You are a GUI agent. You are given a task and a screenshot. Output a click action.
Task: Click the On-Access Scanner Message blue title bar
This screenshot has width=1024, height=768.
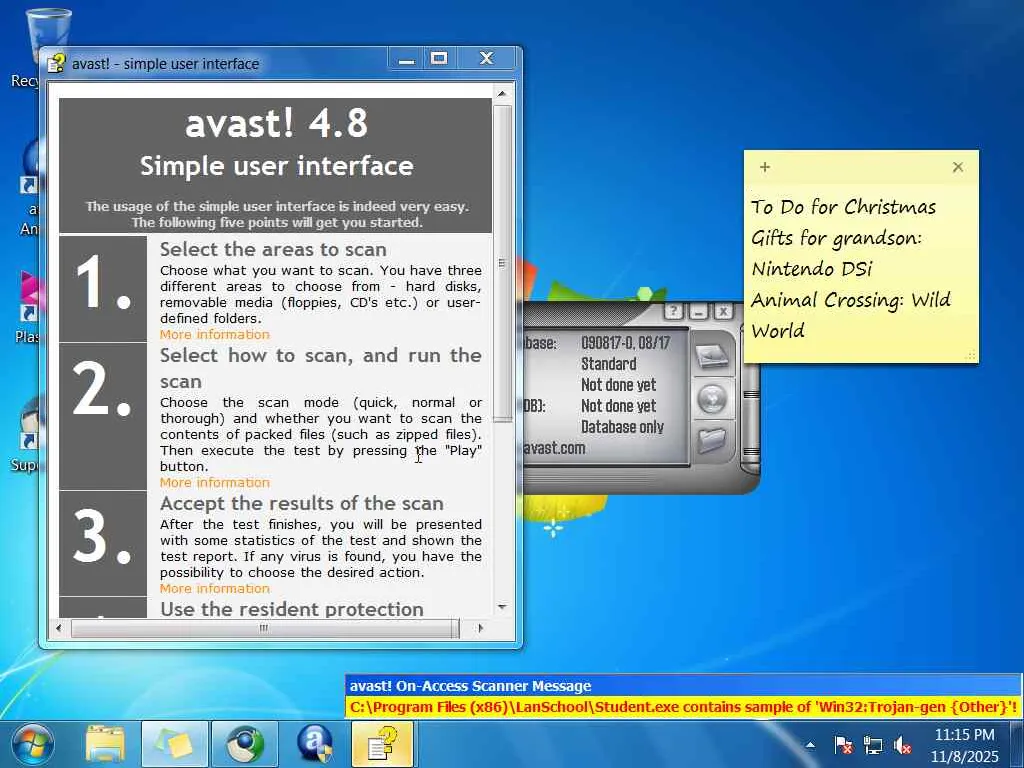click(x=682, y=686)
